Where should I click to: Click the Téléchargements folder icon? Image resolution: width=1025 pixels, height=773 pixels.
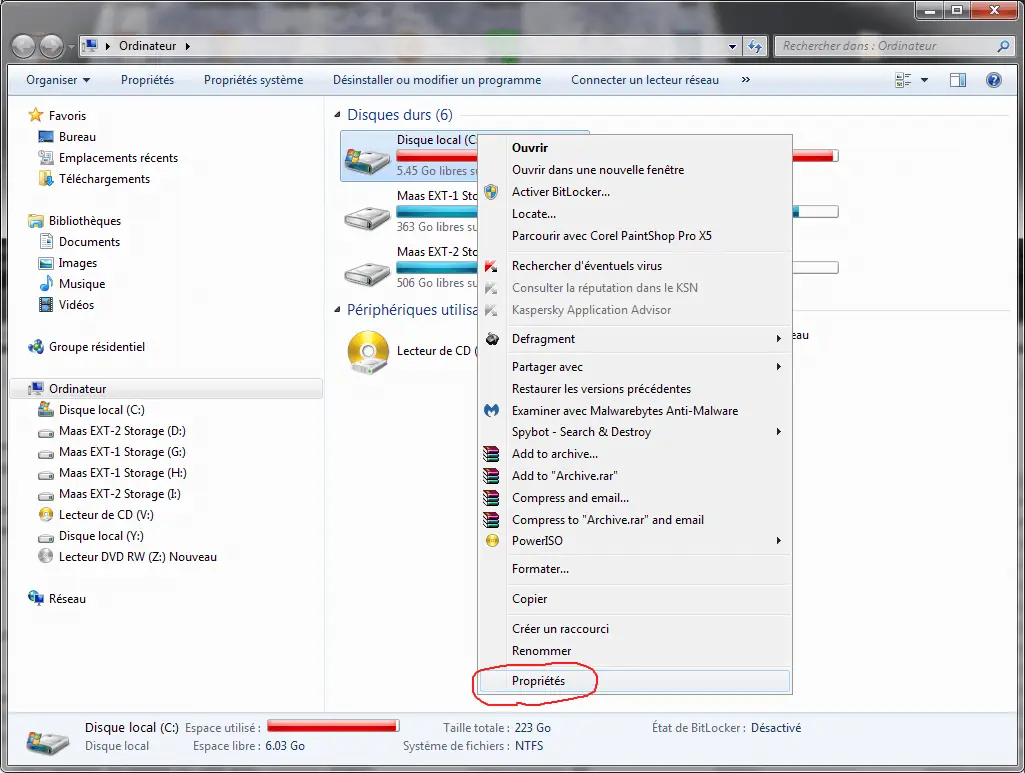tap(46, 178)
